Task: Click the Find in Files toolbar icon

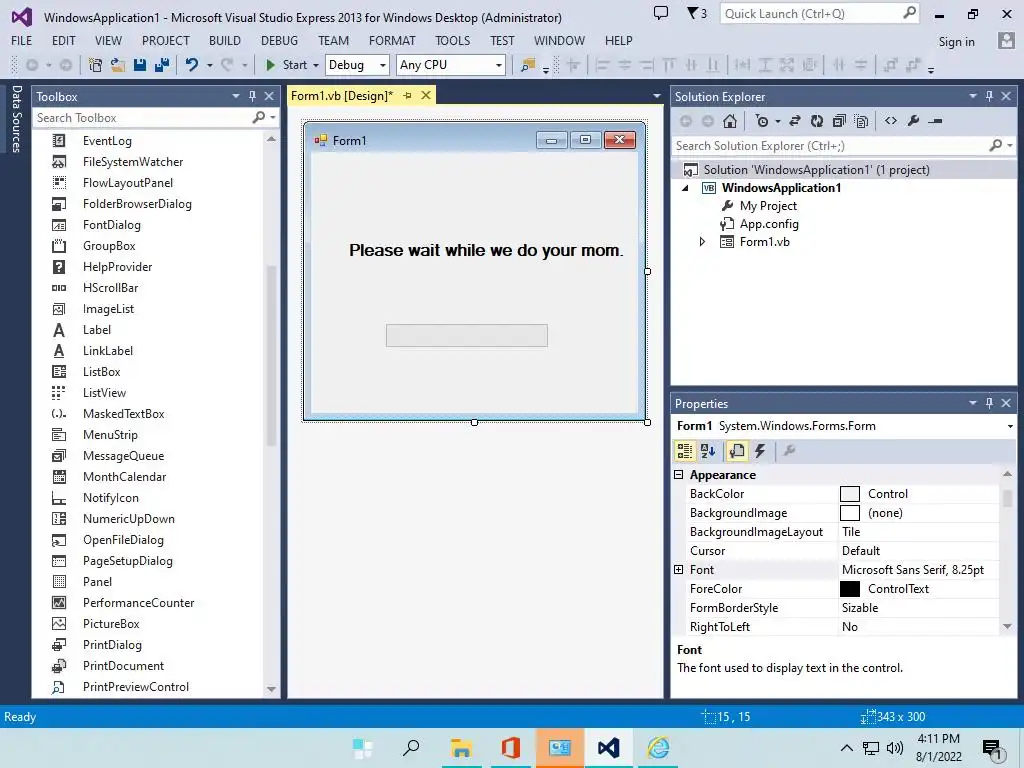Action: pos(528,65)
